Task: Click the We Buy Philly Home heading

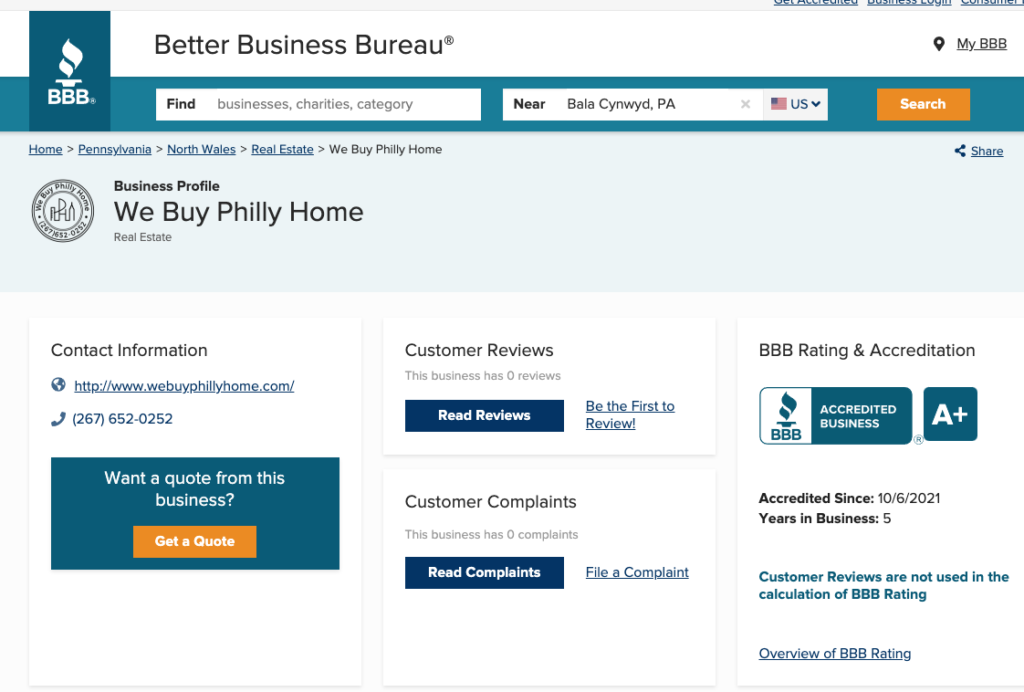Action: (x=238, y=212)
